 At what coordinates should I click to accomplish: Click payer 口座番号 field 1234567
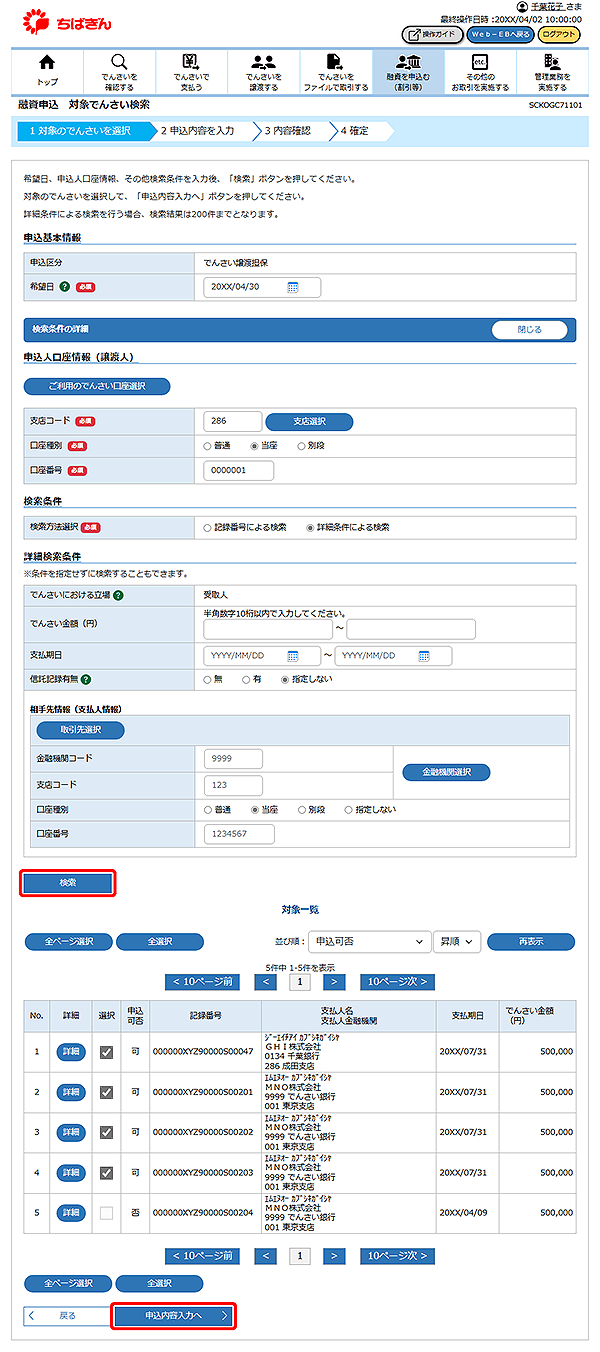[x=239, y=834]
